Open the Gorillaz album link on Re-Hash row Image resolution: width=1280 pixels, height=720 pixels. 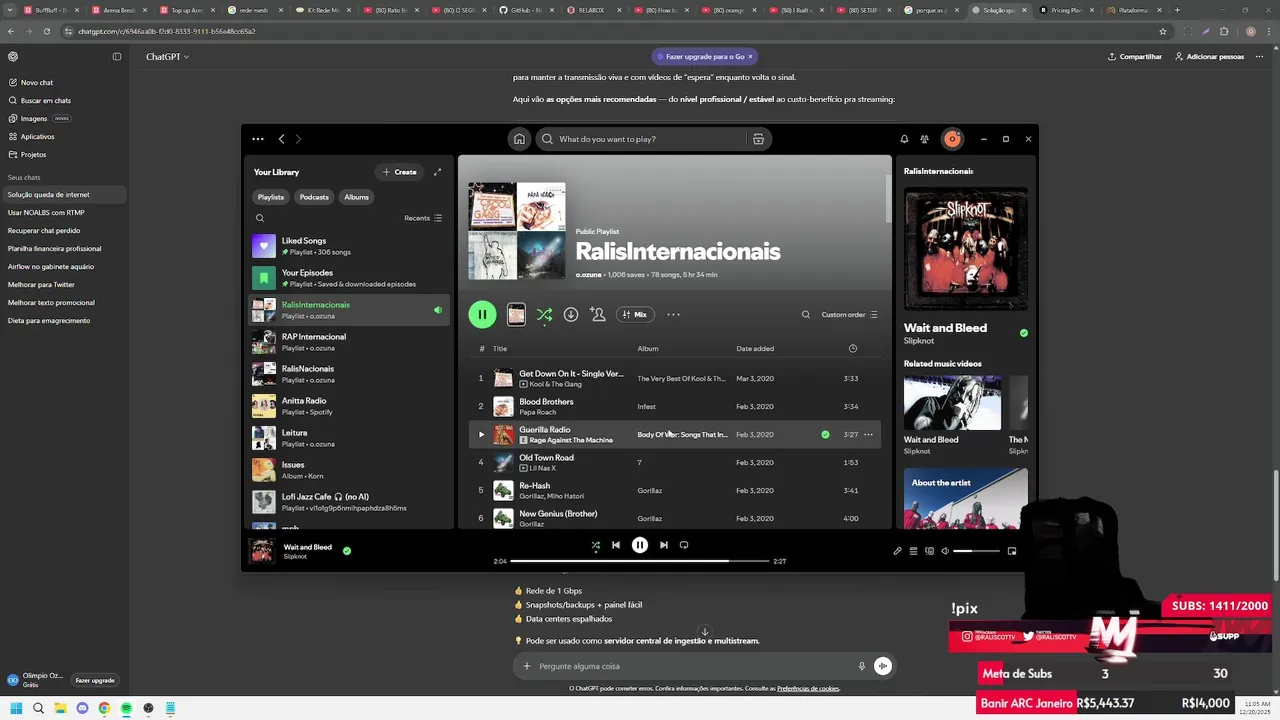click(650, 490)
